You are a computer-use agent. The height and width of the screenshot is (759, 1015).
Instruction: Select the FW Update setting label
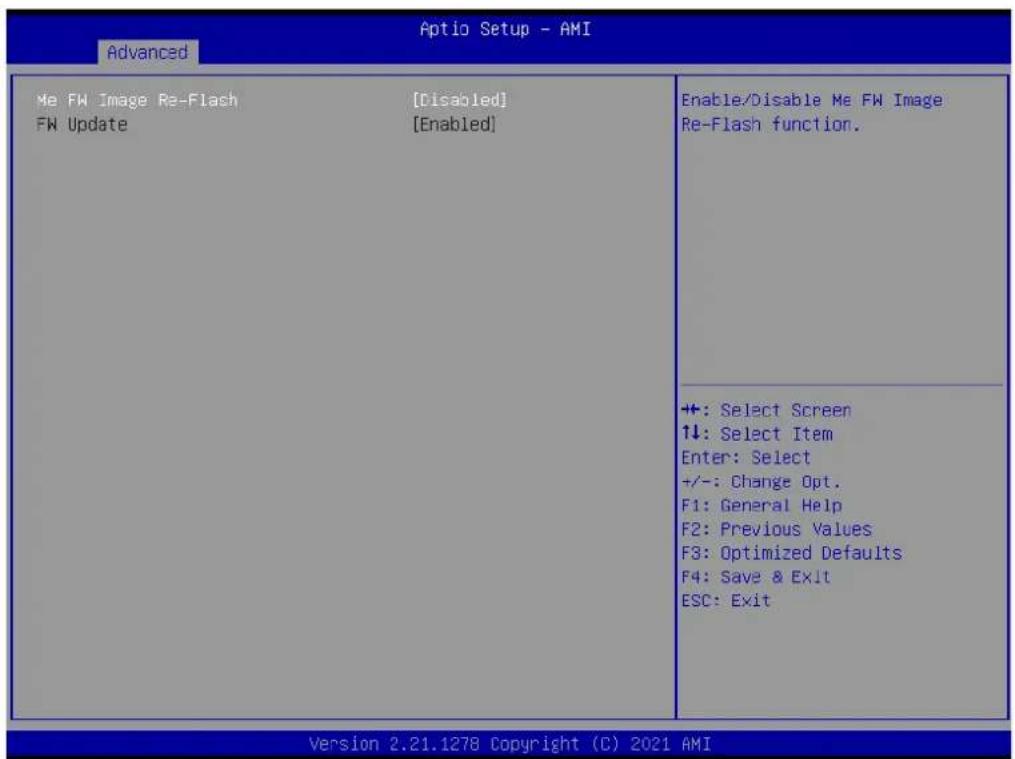tap(82, 124)
